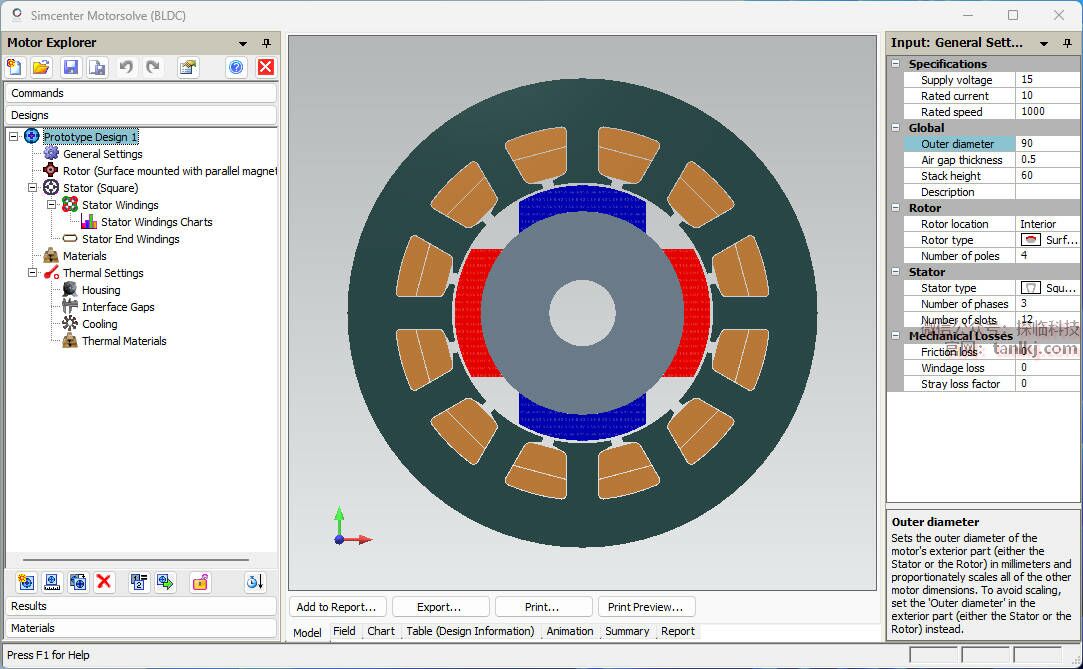Click the design sizing icon with ruler

coord(52,582)
